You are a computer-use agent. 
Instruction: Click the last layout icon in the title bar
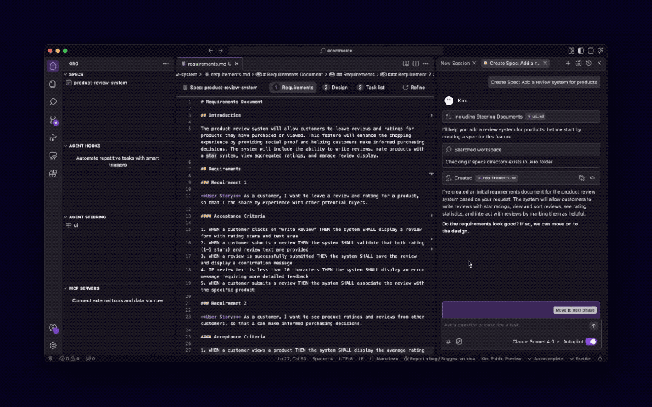[x=600, y=51]
